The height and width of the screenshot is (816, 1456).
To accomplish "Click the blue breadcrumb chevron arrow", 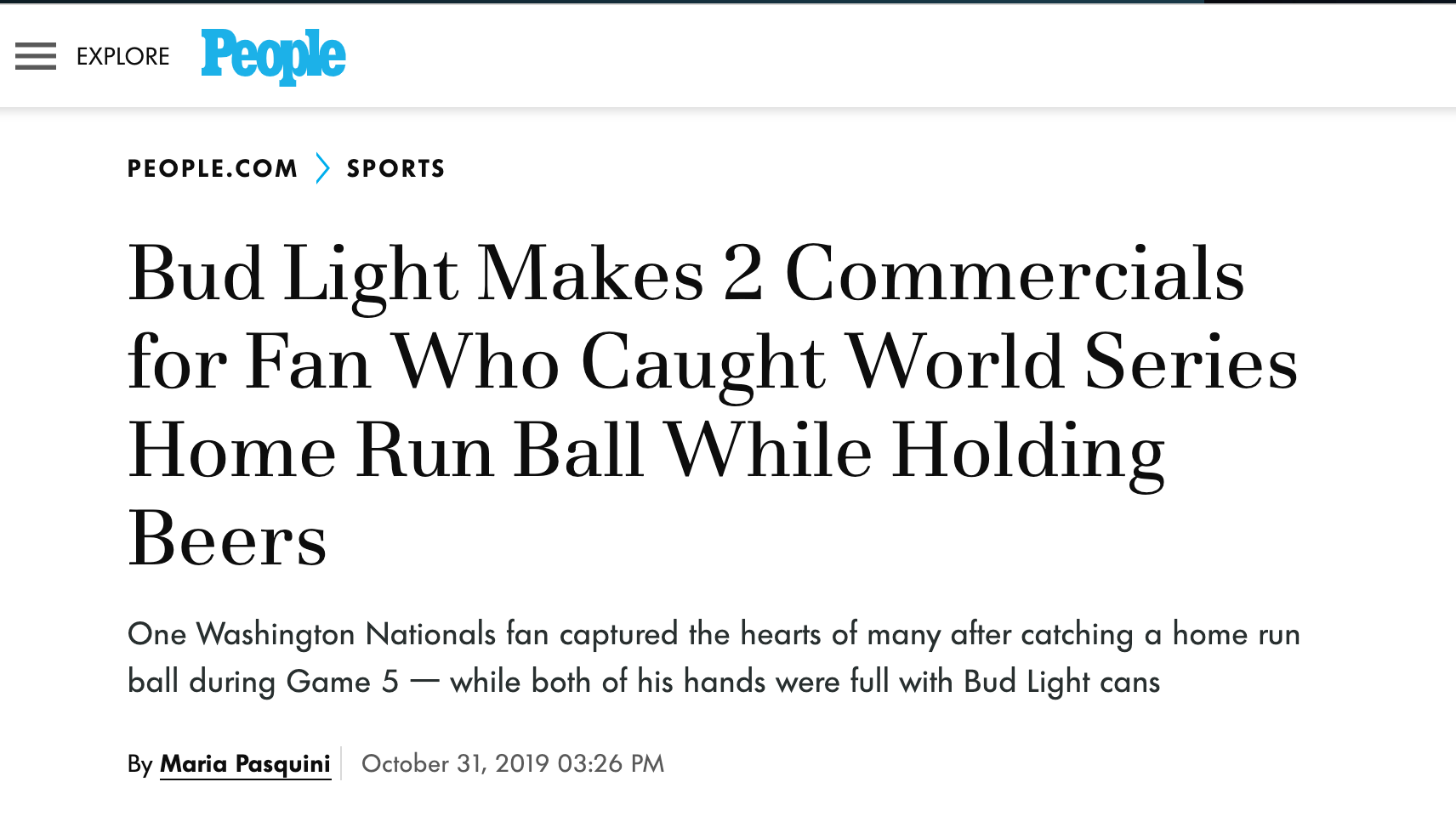I will (x=322, y=168).
